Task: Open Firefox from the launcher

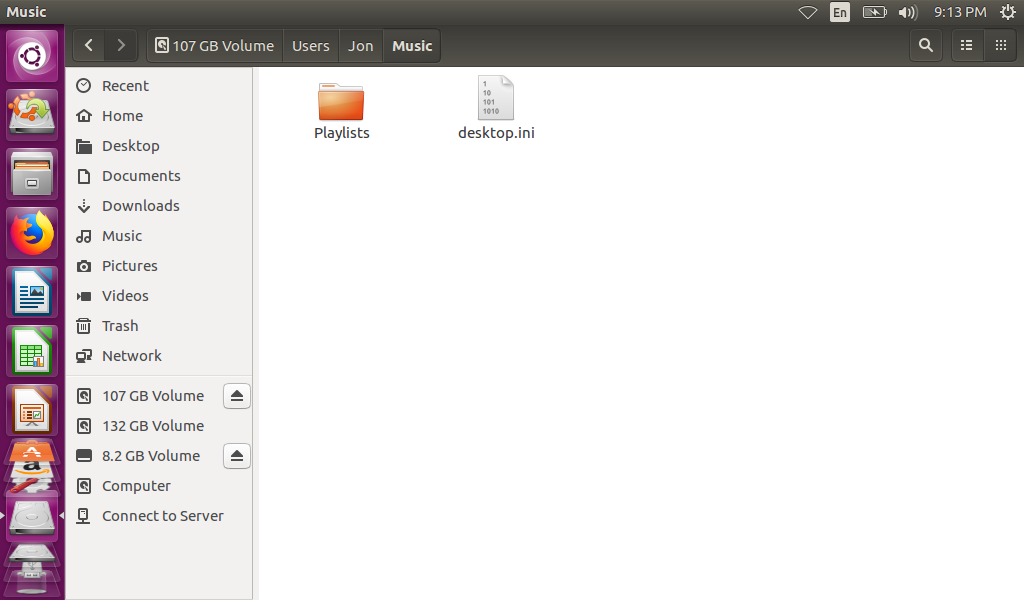Action: click(32, 234)
